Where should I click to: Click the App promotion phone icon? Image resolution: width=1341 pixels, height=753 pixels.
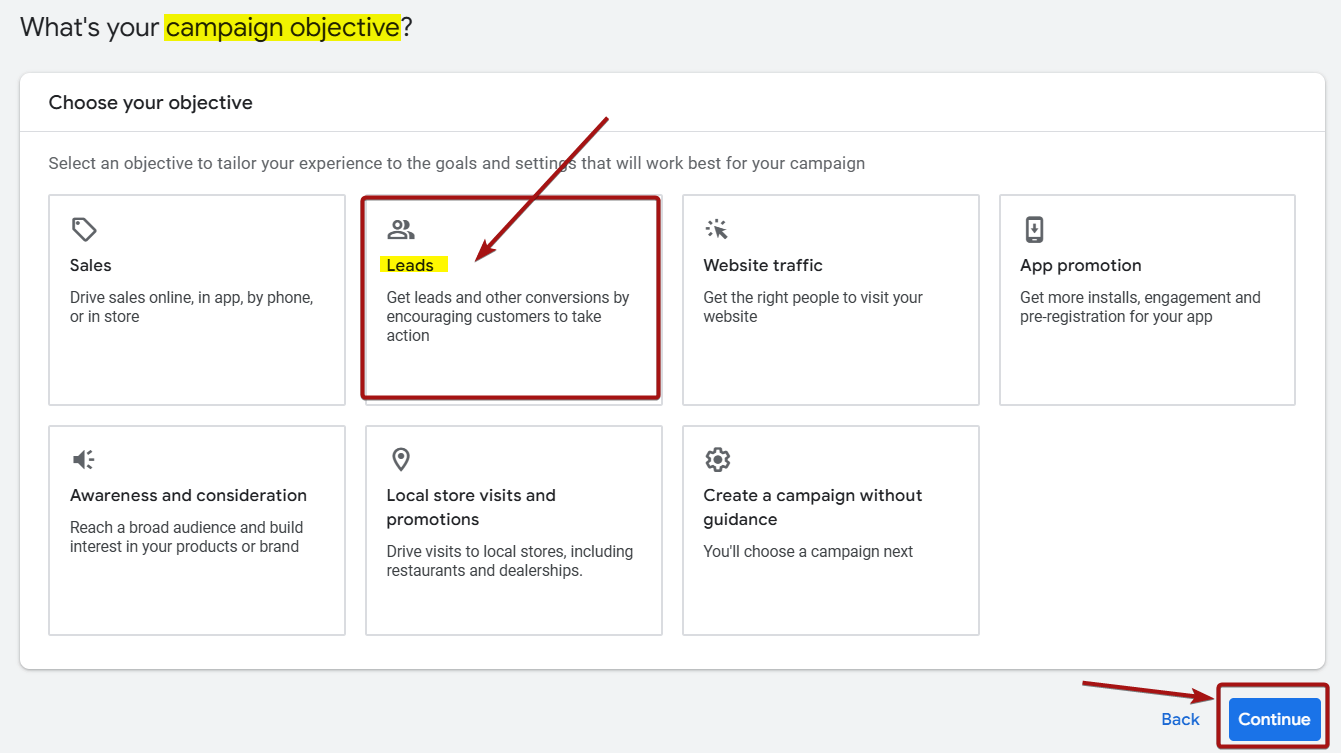1035,229
